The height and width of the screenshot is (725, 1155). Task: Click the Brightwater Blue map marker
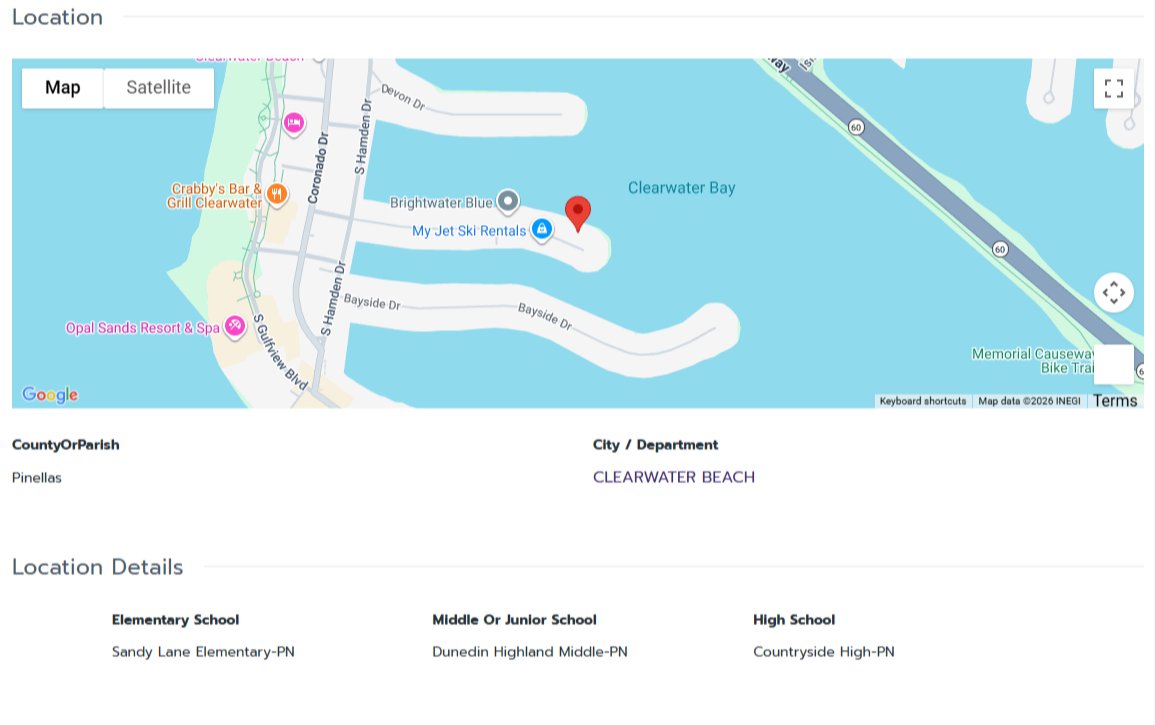[508, 202]
